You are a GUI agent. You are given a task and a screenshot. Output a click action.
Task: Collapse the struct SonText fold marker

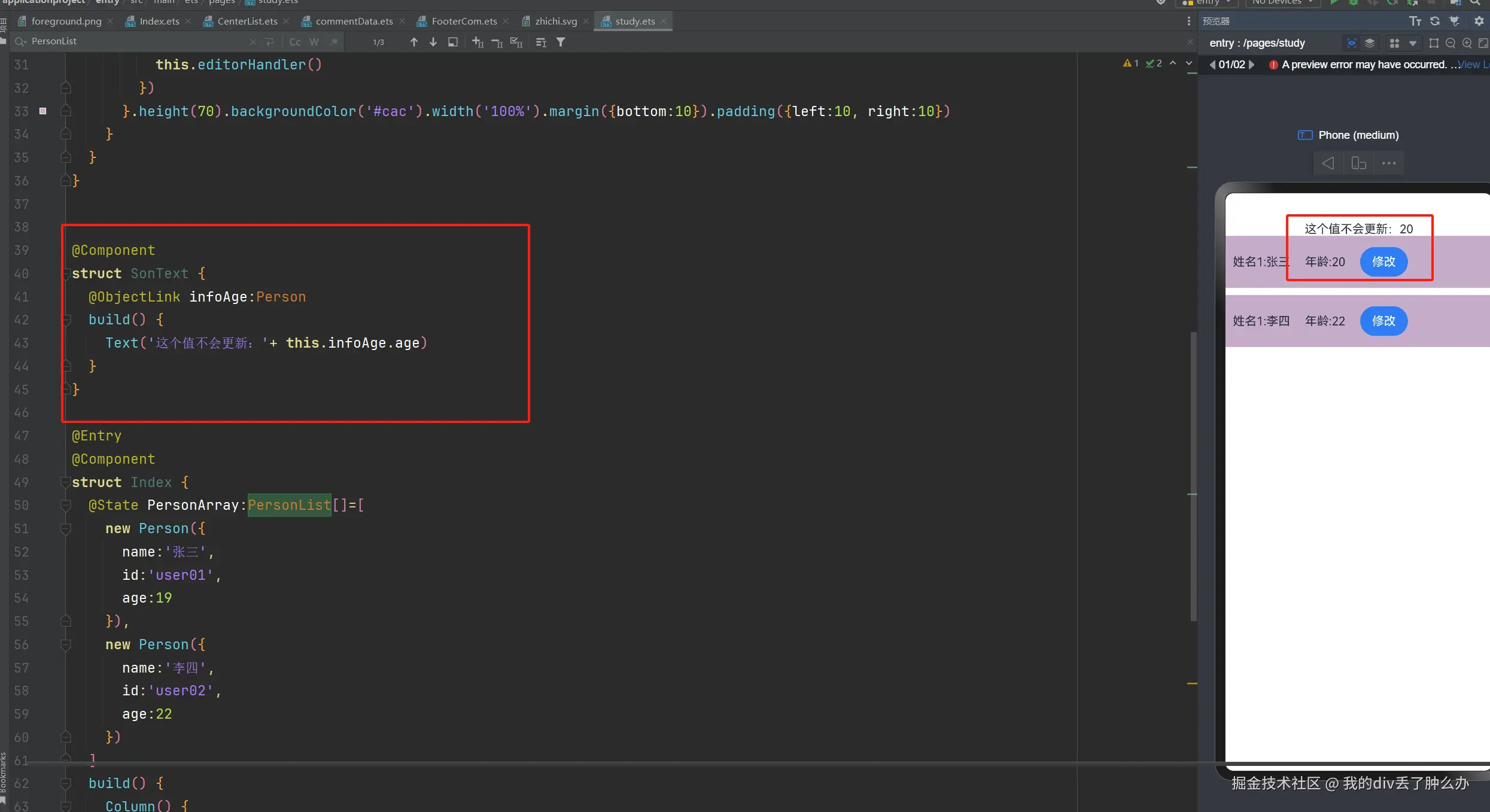point(66,274)
